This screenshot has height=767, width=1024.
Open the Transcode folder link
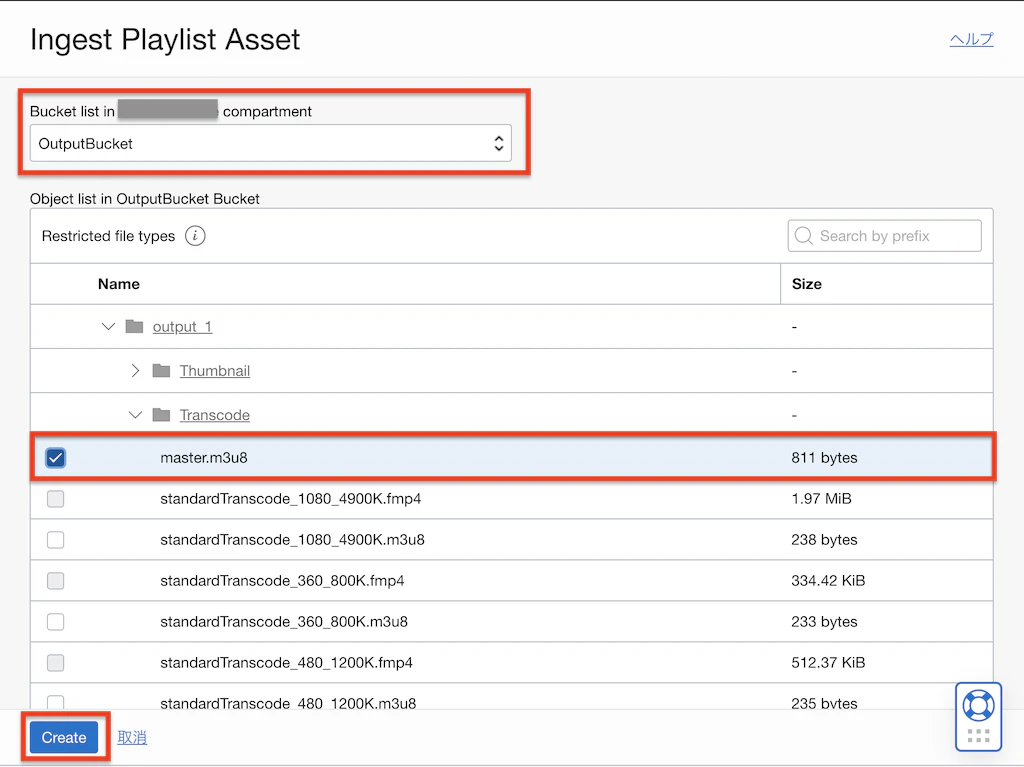click(215, 416)
